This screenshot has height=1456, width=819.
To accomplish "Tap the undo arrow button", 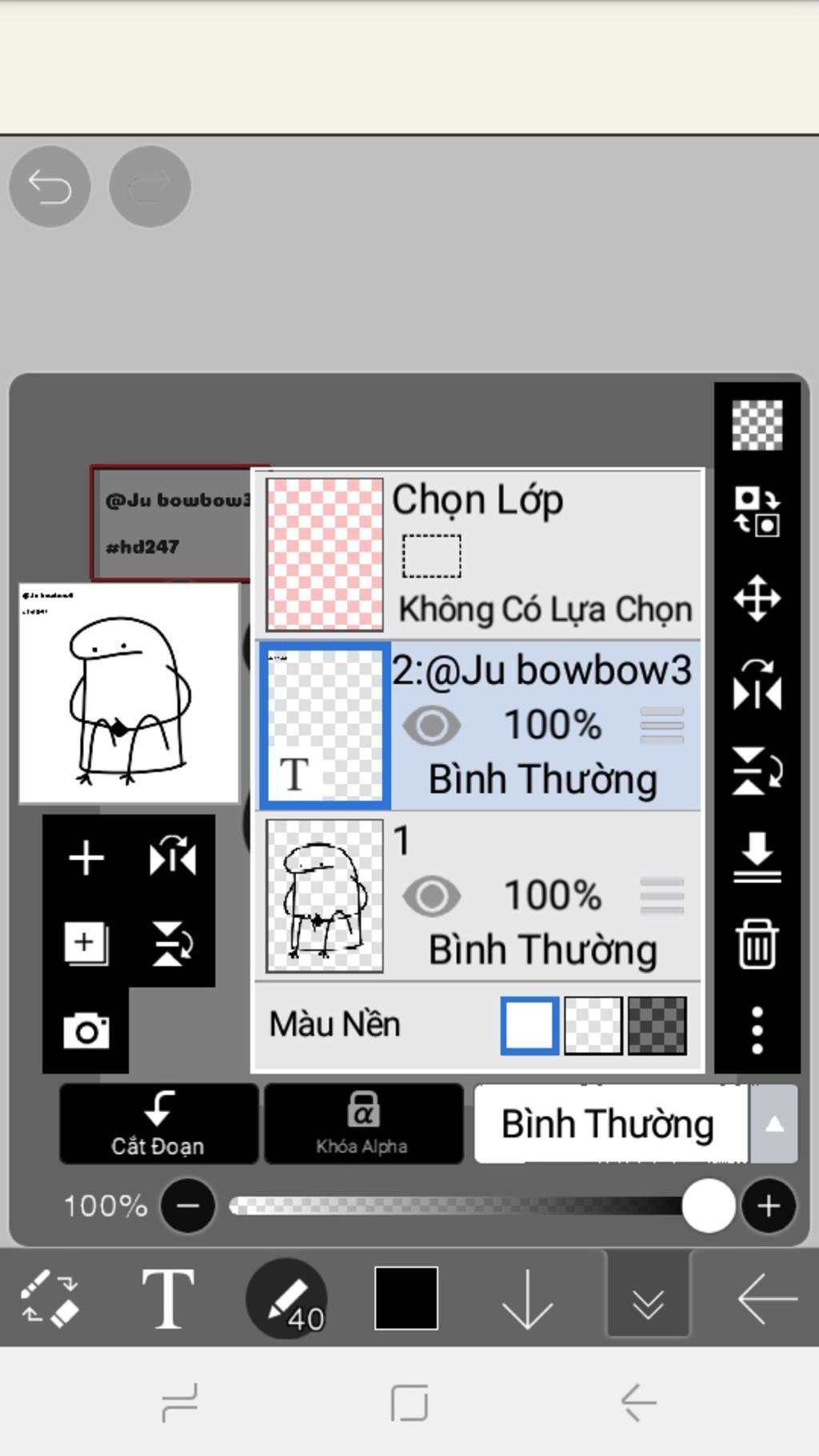I will (x=50, y=186).
